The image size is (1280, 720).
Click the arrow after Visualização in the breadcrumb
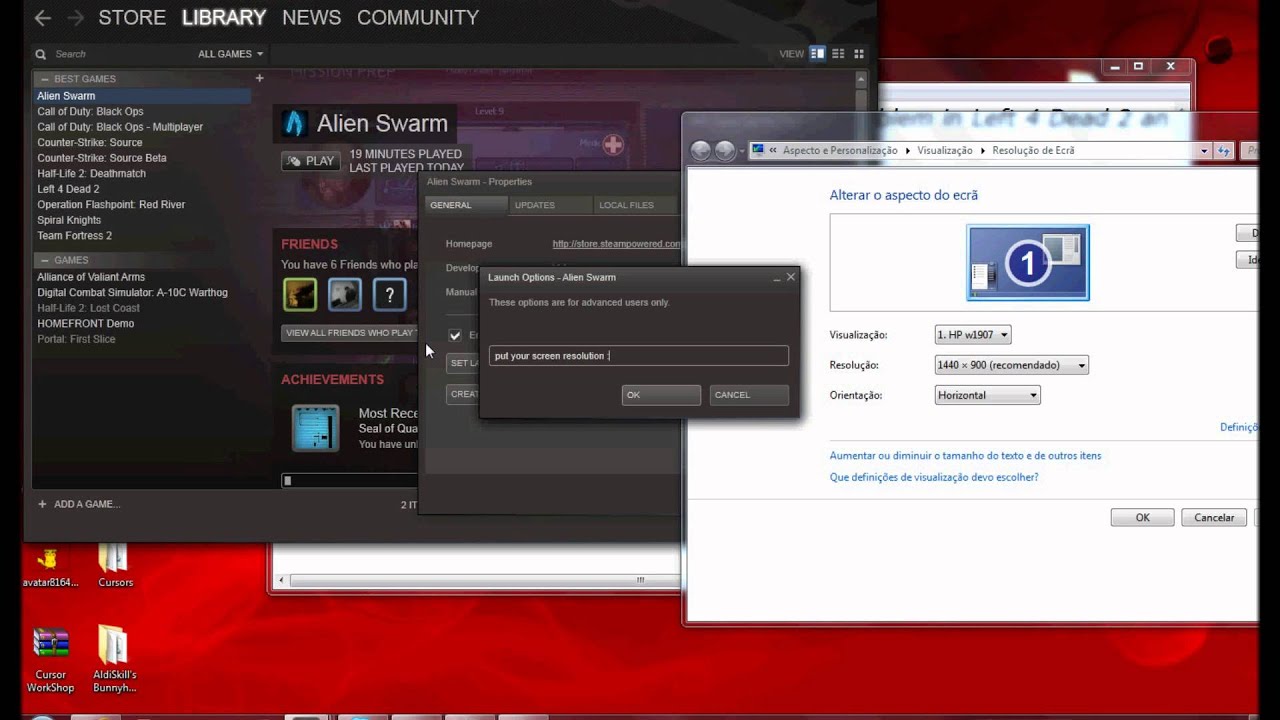983,150
